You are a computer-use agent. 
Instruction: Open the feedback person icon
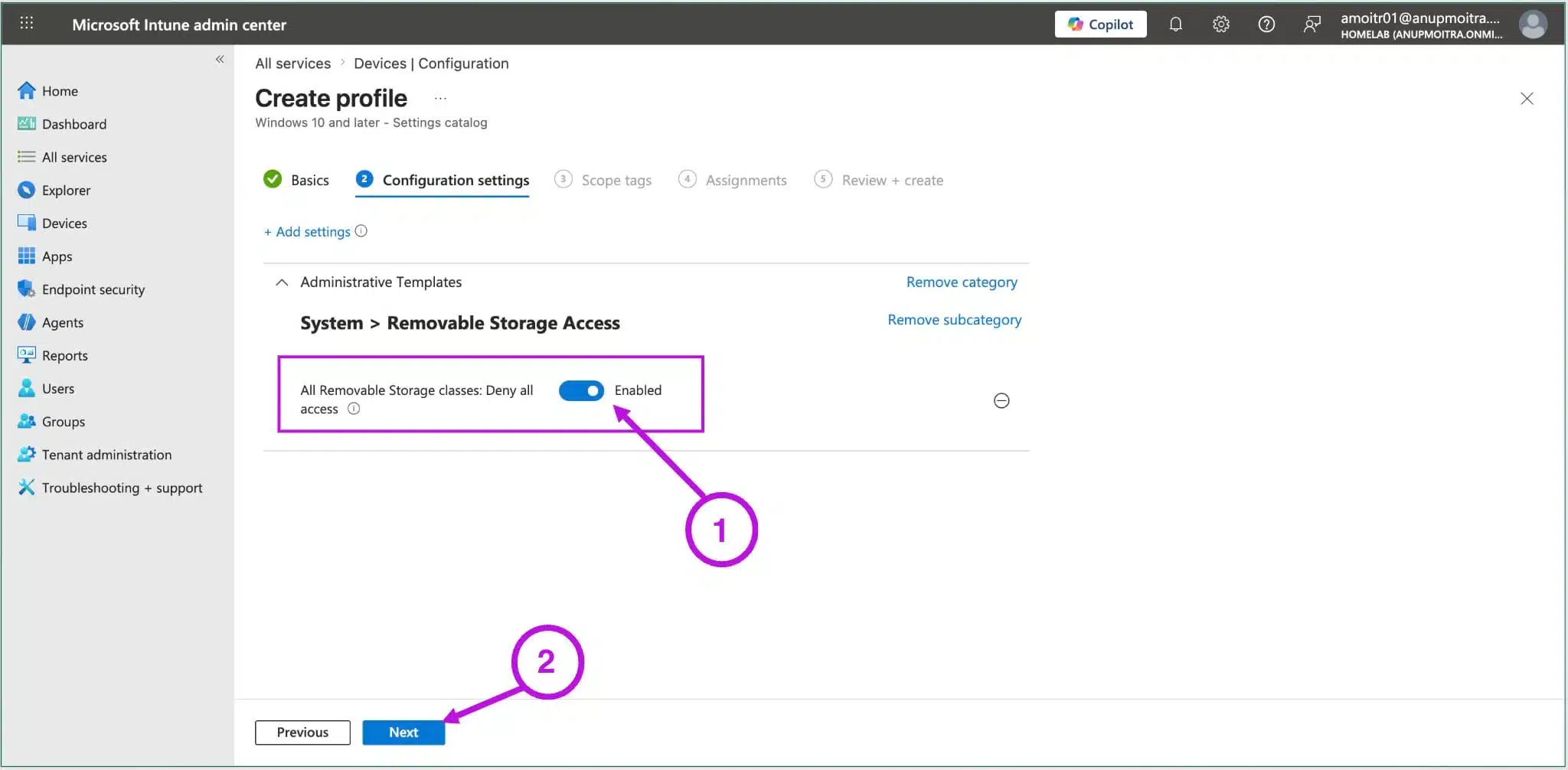pos(1312,24)
